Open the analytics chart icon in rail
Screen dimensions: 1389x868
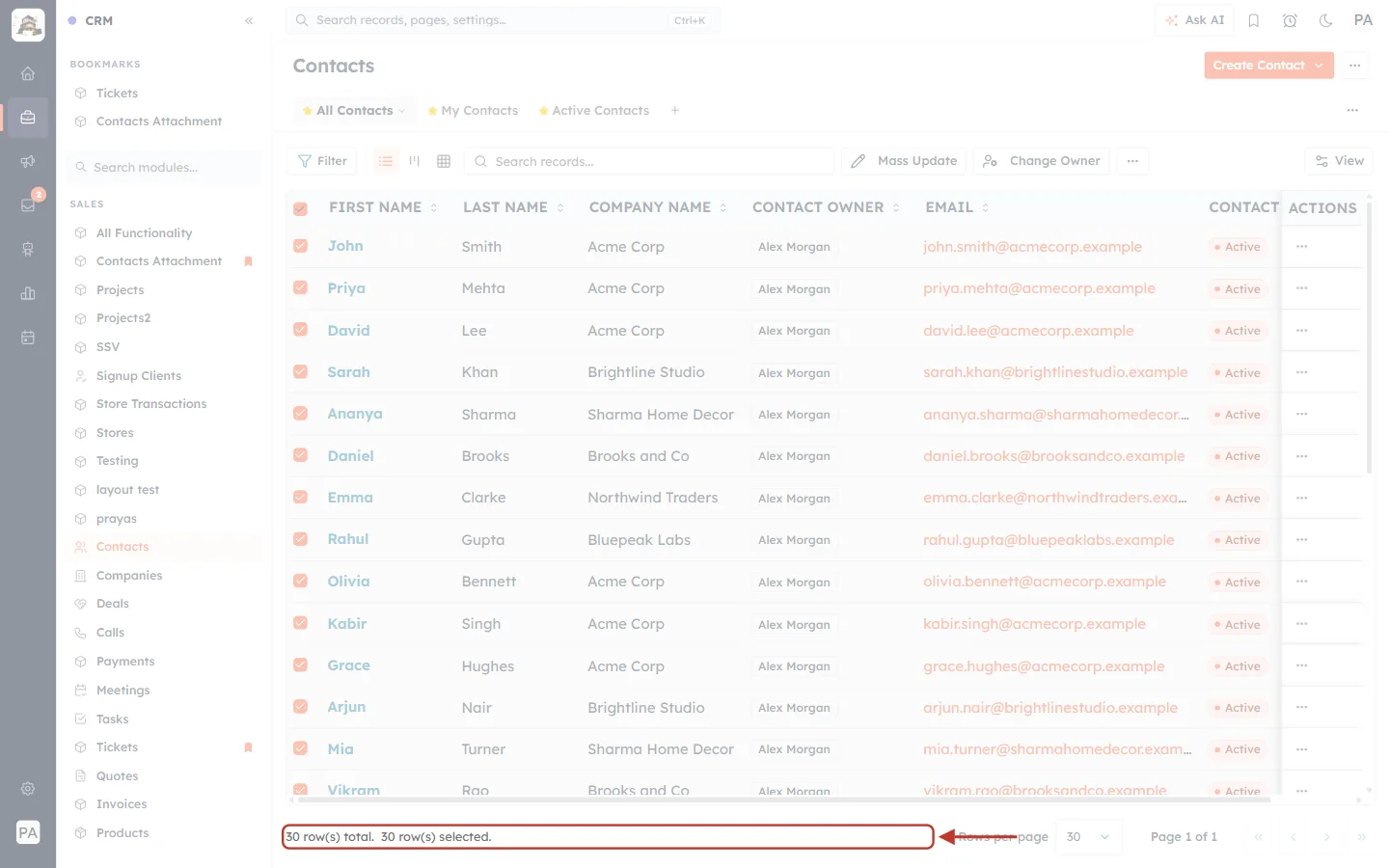tap(28, 293)
